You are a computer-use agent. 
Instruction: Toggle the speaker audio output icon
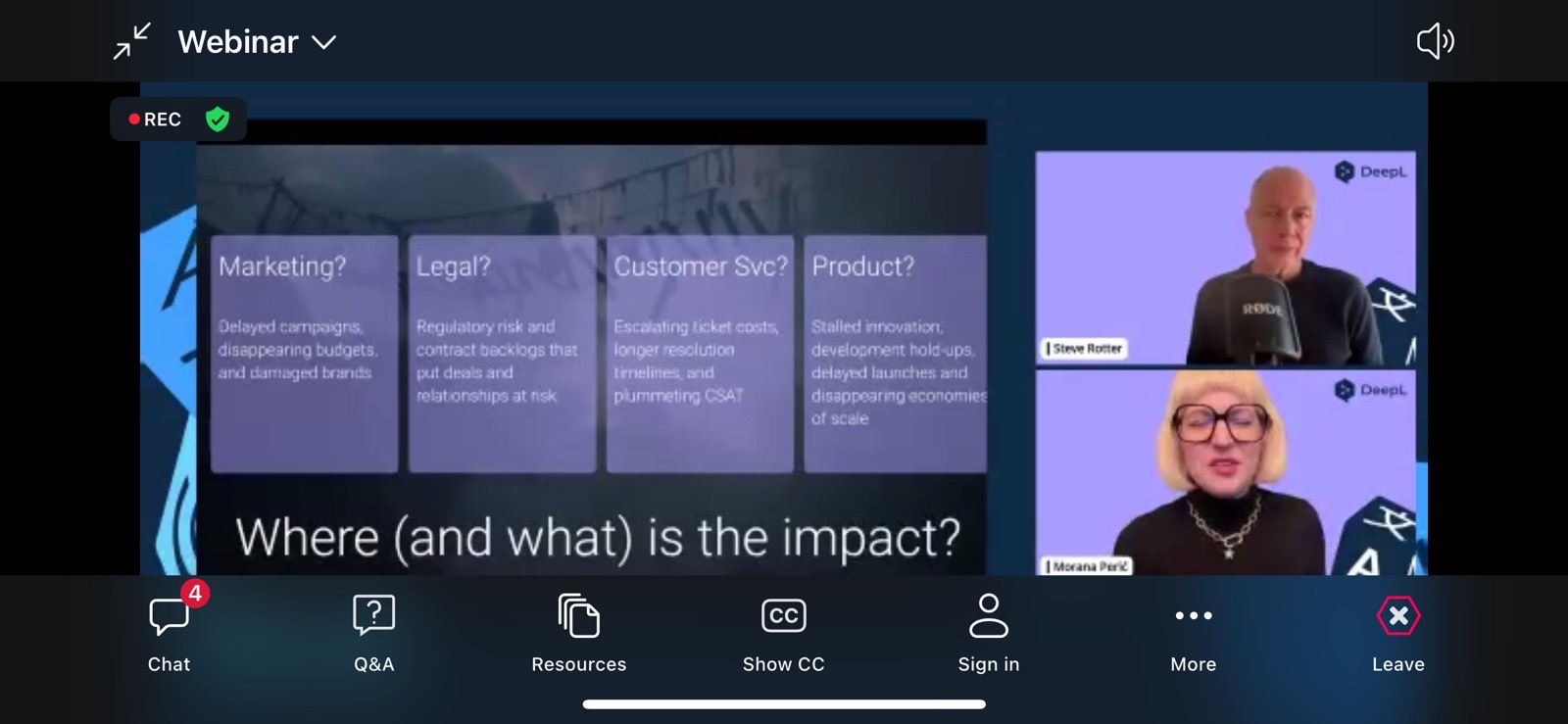1435,41
